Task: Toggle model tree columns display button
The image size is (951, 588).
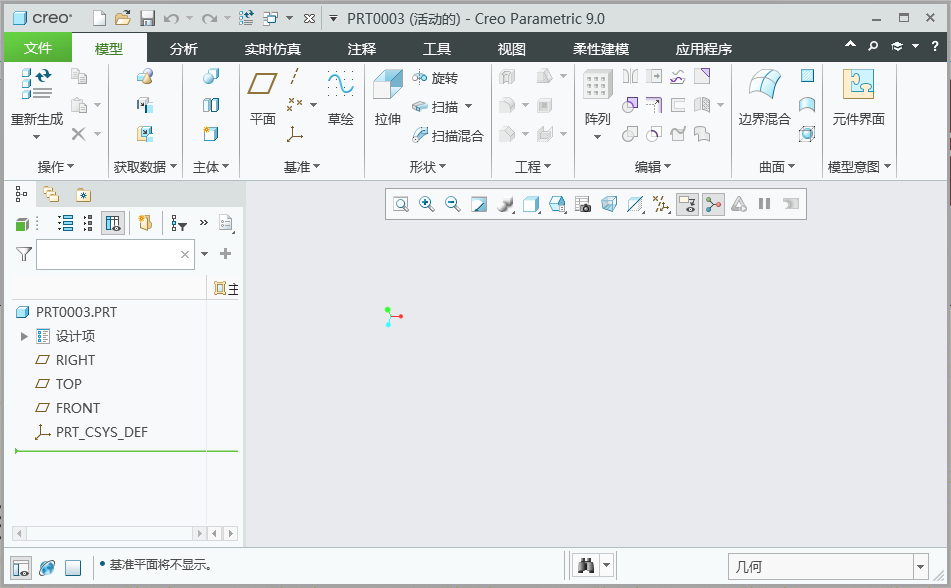Action: 113,223
